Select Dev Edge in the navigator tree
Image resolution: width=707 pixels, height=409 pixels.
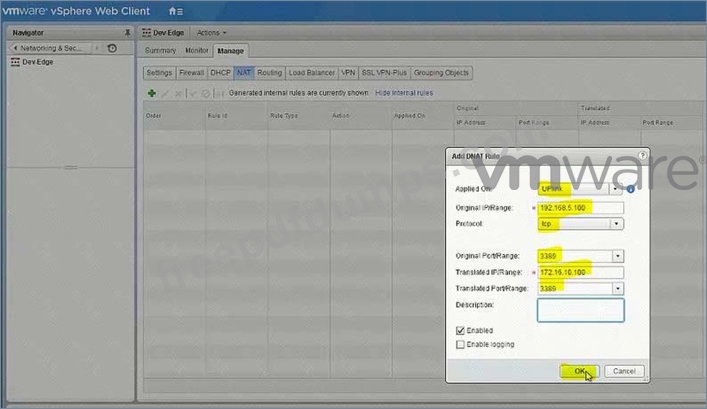coord(38,62)
